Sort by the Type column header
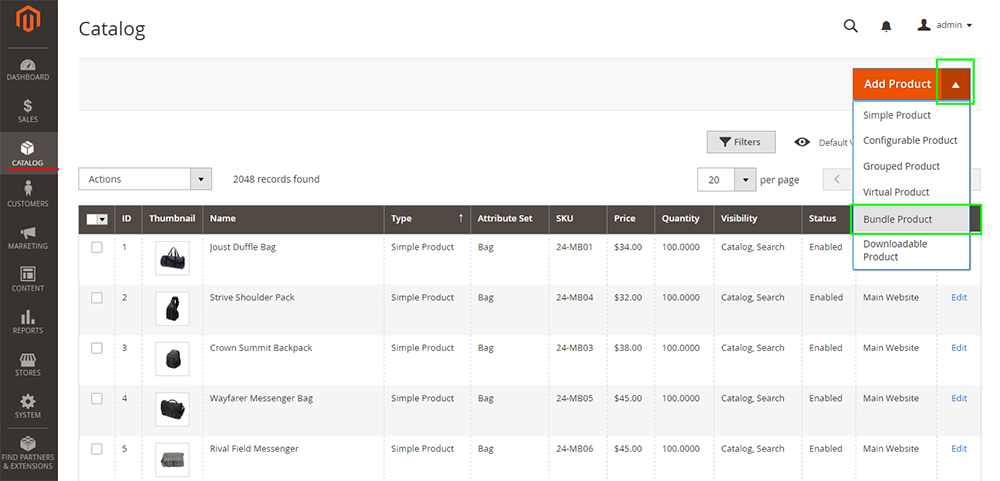 pos(427,219)
